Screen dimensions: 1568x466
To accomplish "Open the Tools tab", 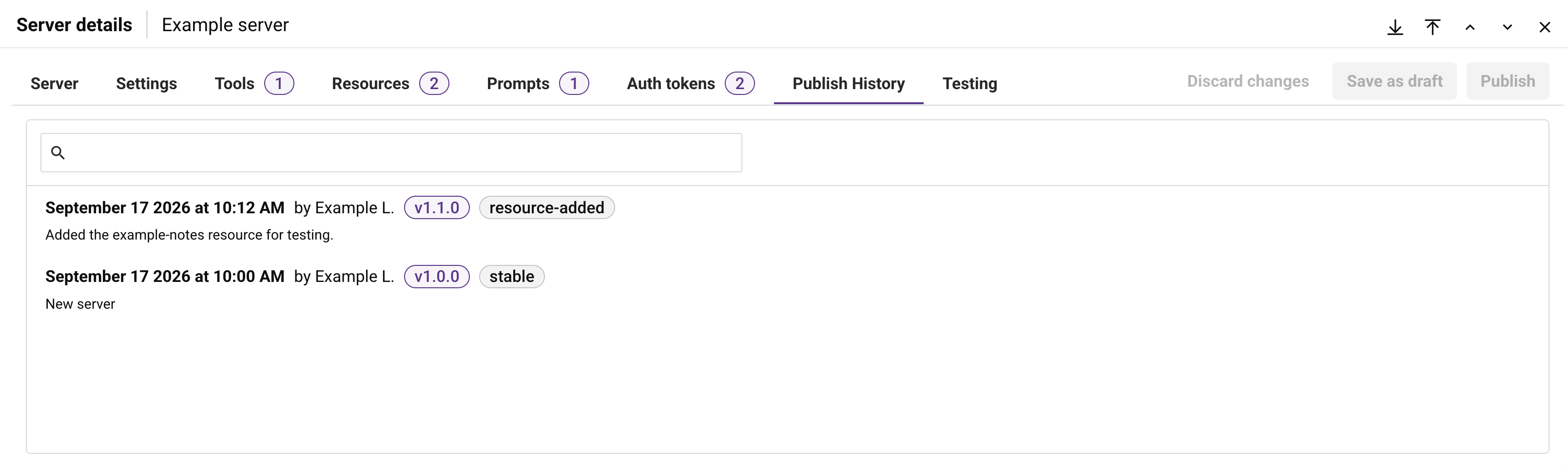I will [x=254, y=83].
